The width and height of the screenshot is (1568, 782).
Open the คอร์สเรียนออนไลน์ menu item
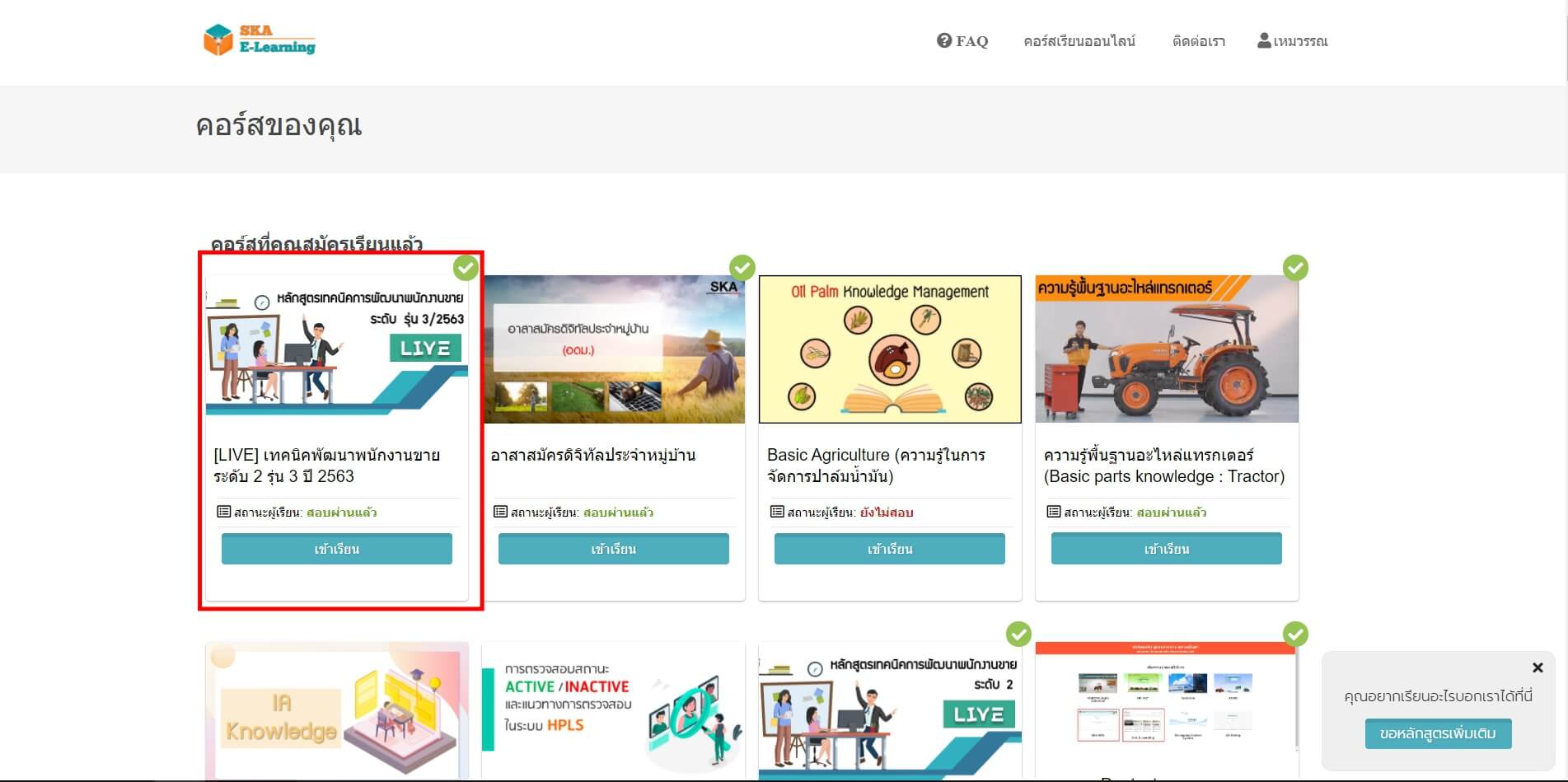1079,41
